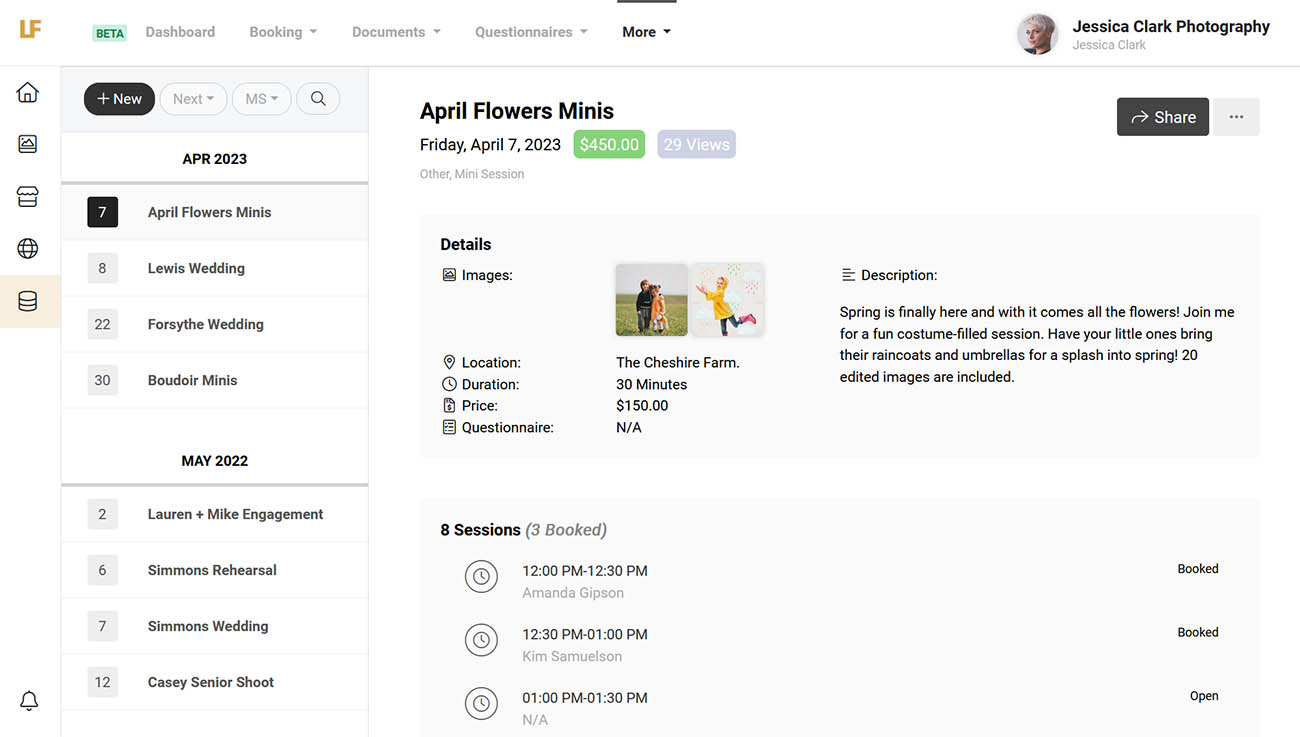Click the couple photo thumbnail under Images
This screenshot has height=737, width=1300.
pos(651,299)
